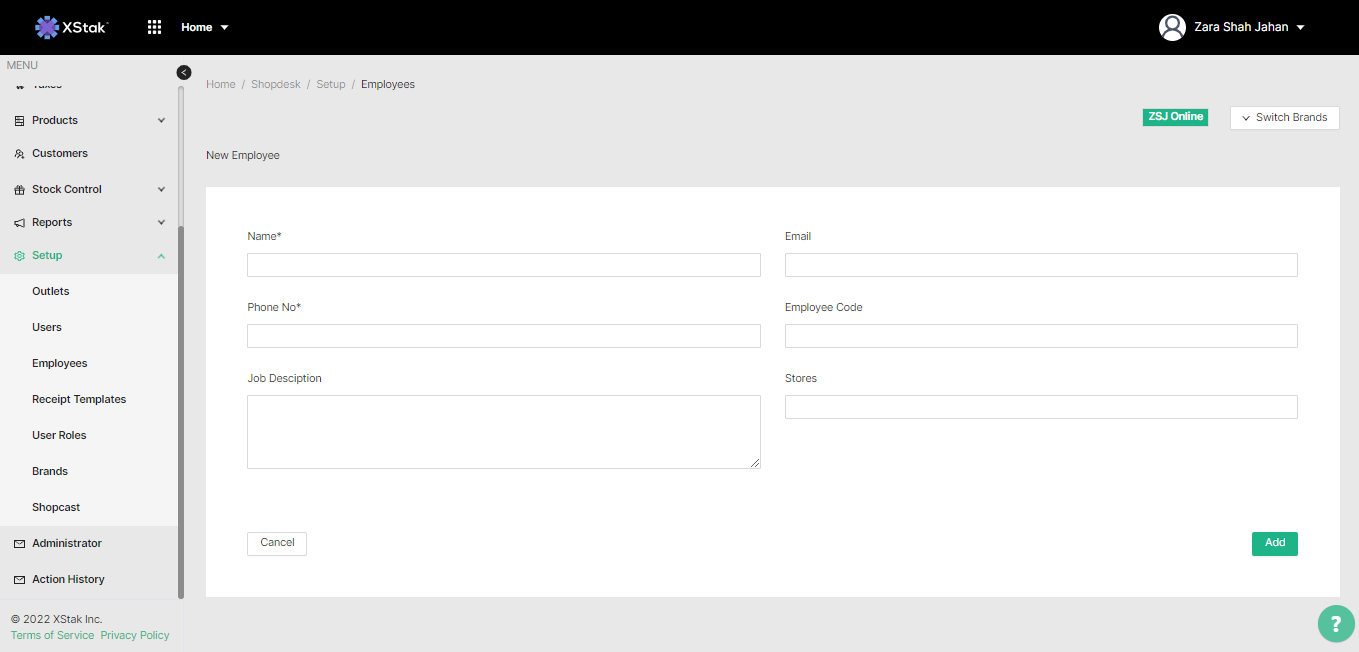Cancel the new employee form
Viewport: 1359px width, 652px height.
point(277,543)
